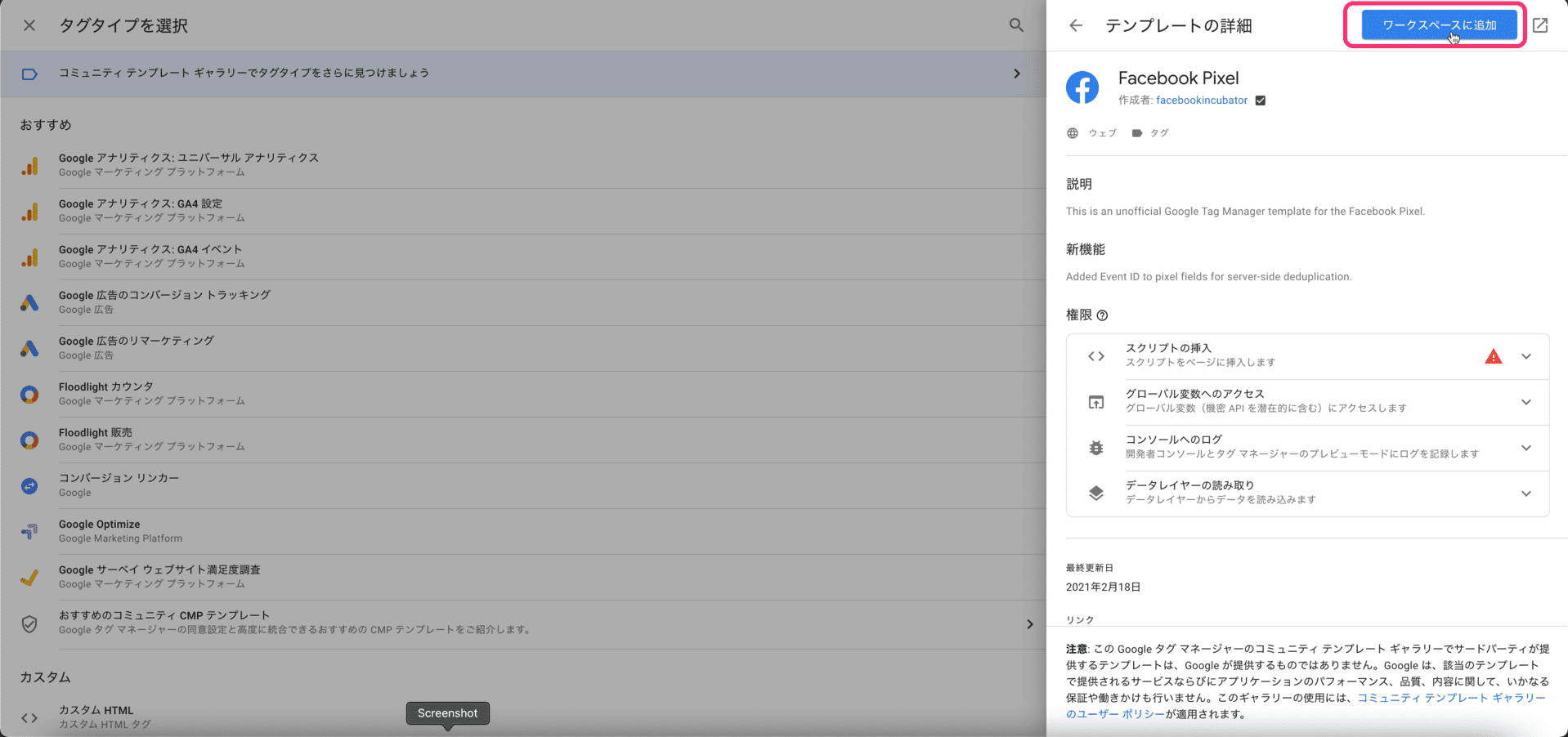Click the おすすめ section heading
Screen dimensions: 1568x737
point(46,125)
